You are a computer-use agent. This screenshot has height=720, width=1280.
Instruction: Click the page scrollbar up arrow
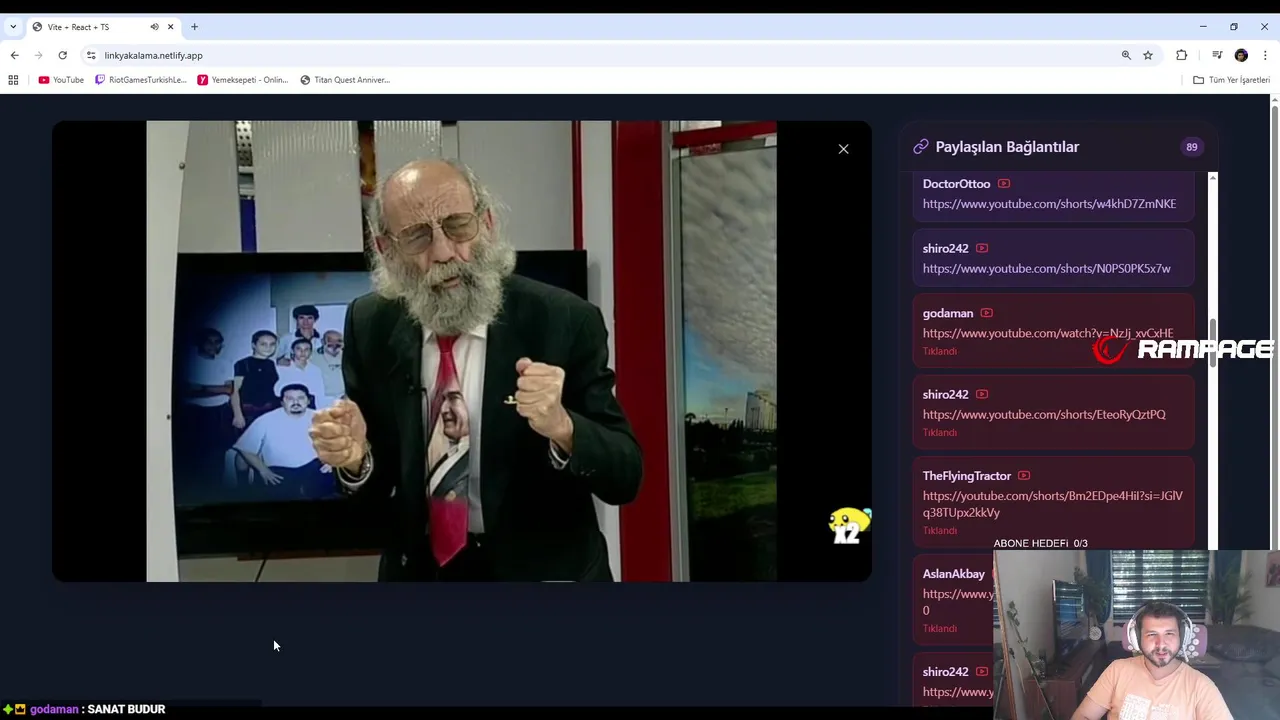click(1274, 100)
